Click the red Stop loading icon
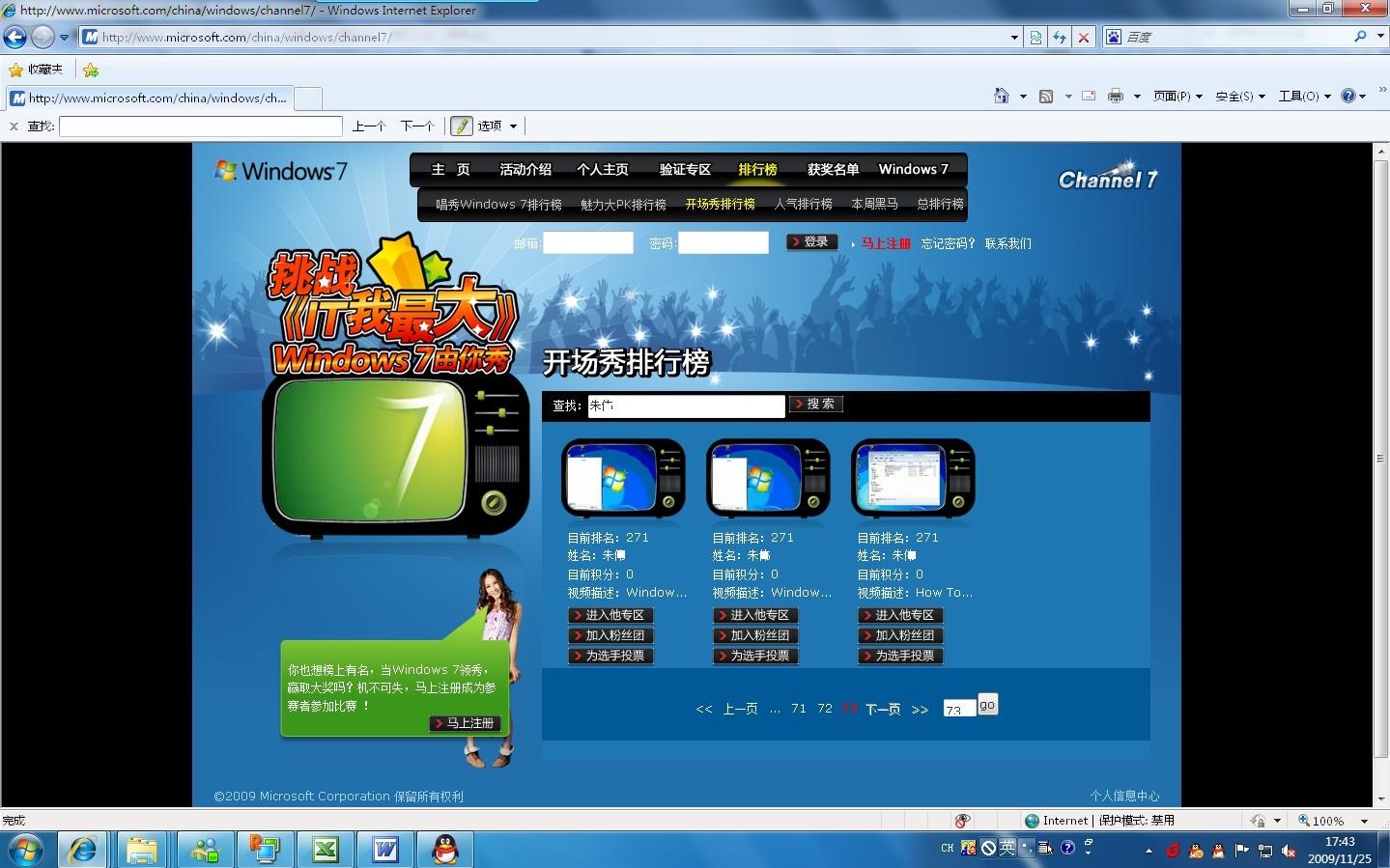This screenshot has height=868, width=1390. point(1084,38)
